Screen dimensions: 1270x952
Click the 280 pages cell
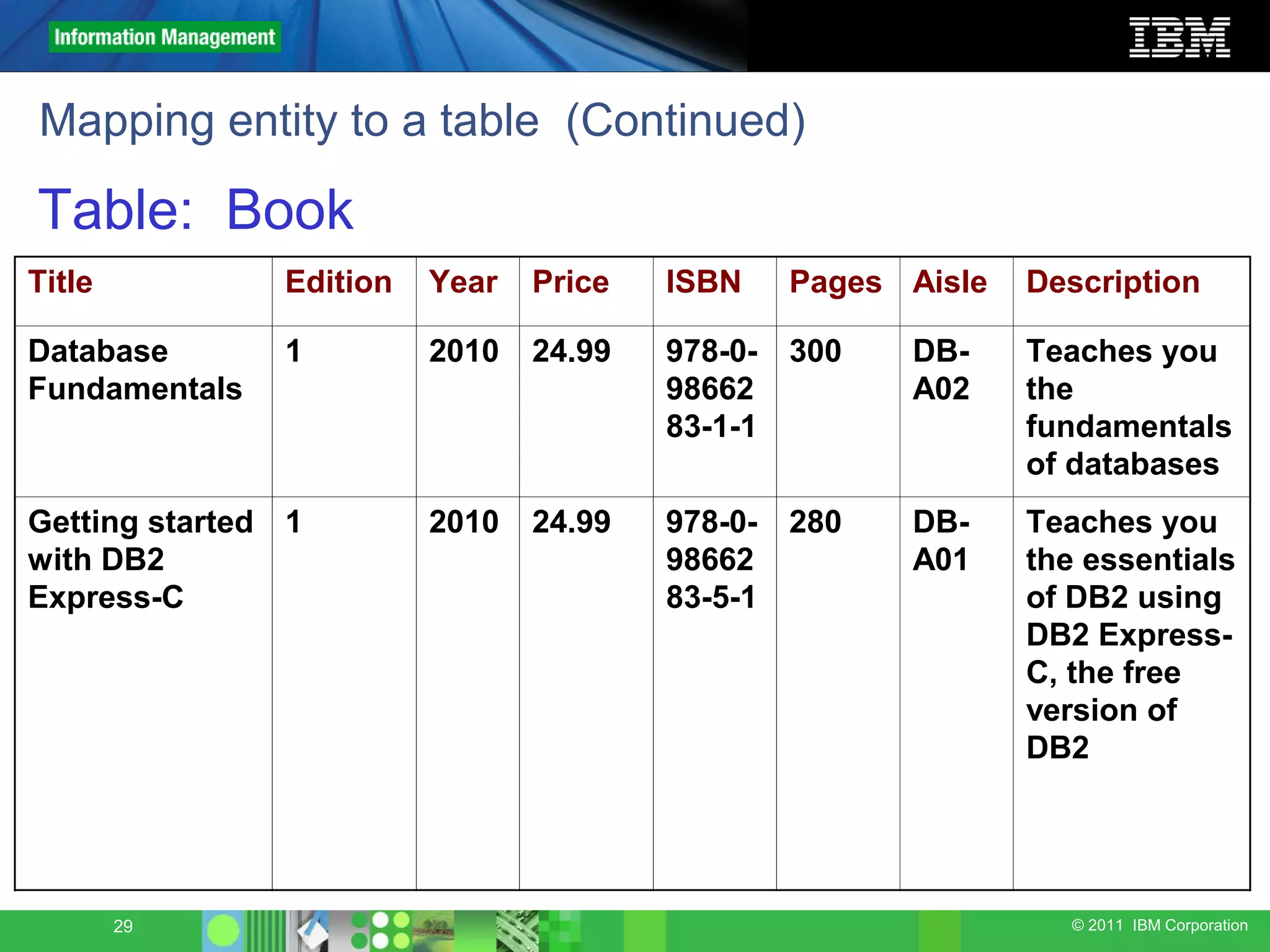click(815, 522)
